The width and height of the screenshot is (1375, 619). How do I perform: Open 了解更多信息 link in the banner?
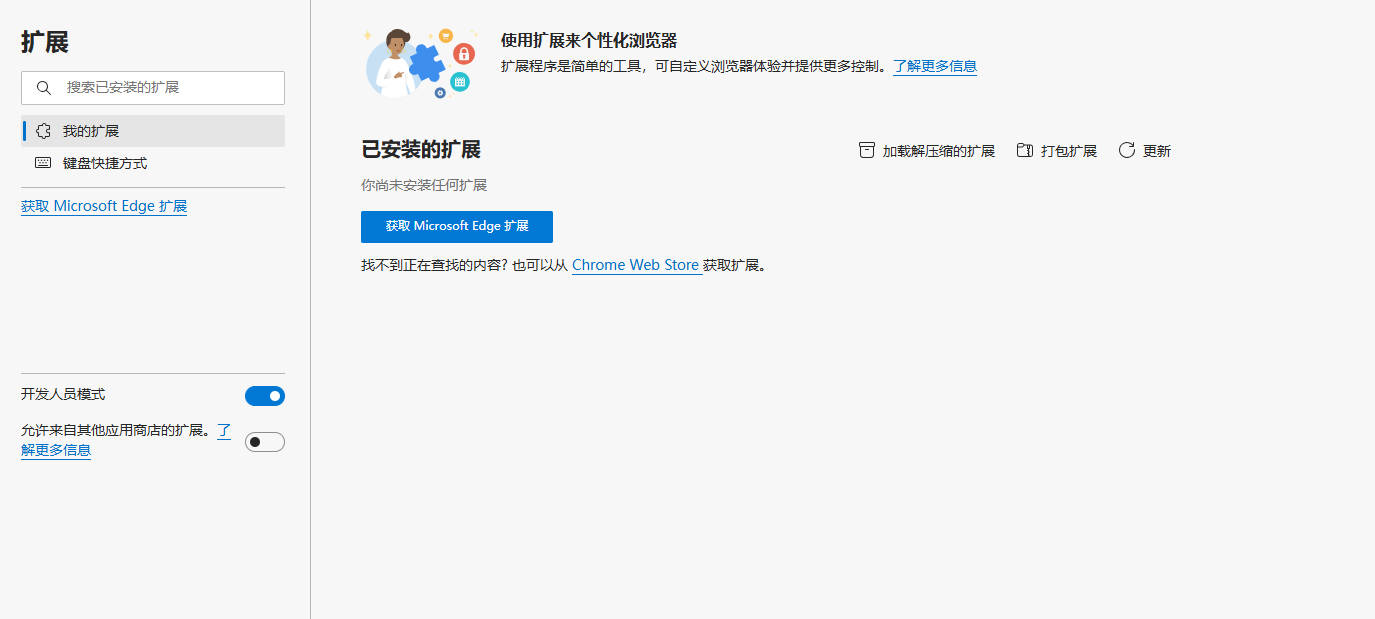pyautogui.click(x=935, y=66)
